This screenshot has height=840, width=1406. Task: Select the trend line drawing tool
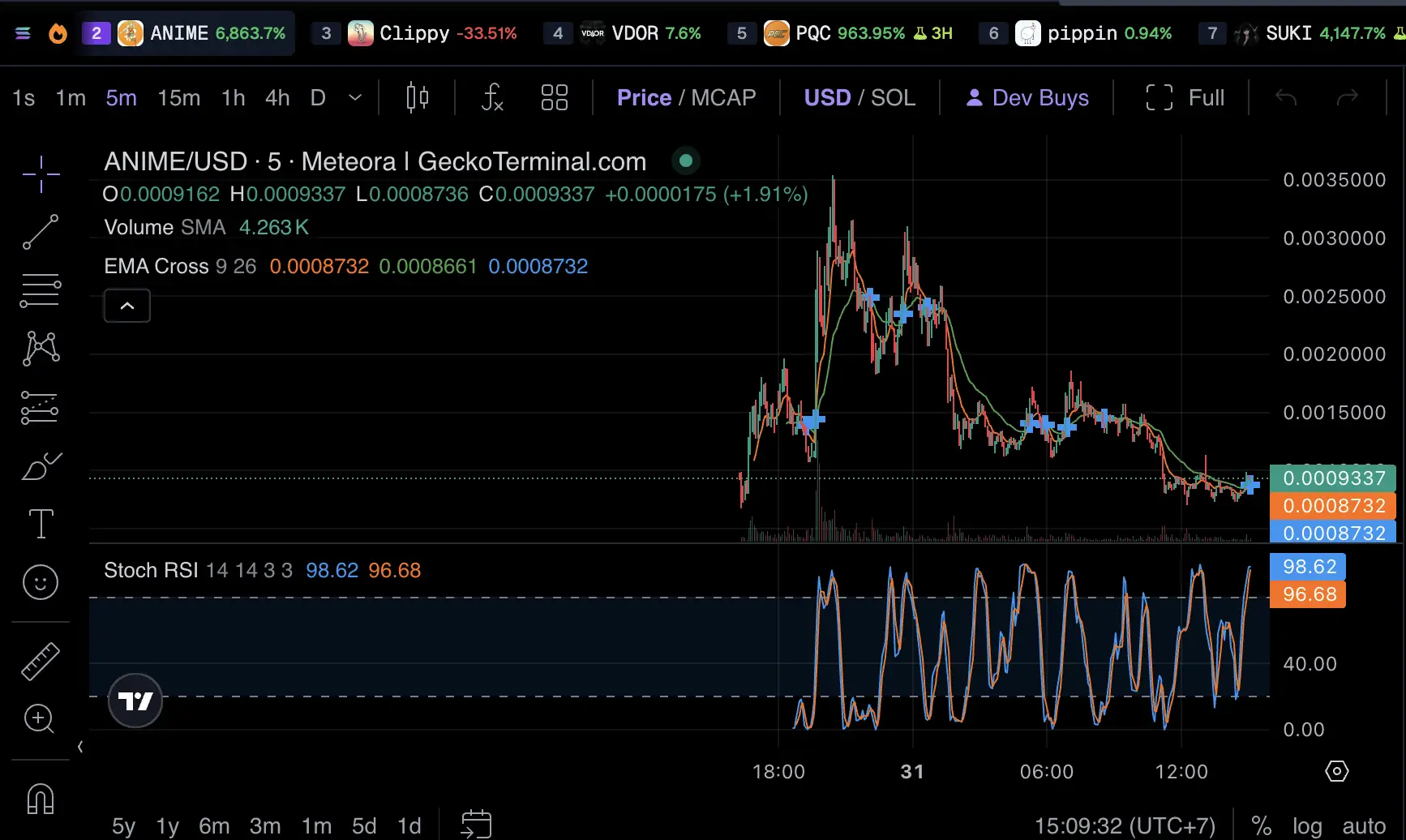[41, 233]
